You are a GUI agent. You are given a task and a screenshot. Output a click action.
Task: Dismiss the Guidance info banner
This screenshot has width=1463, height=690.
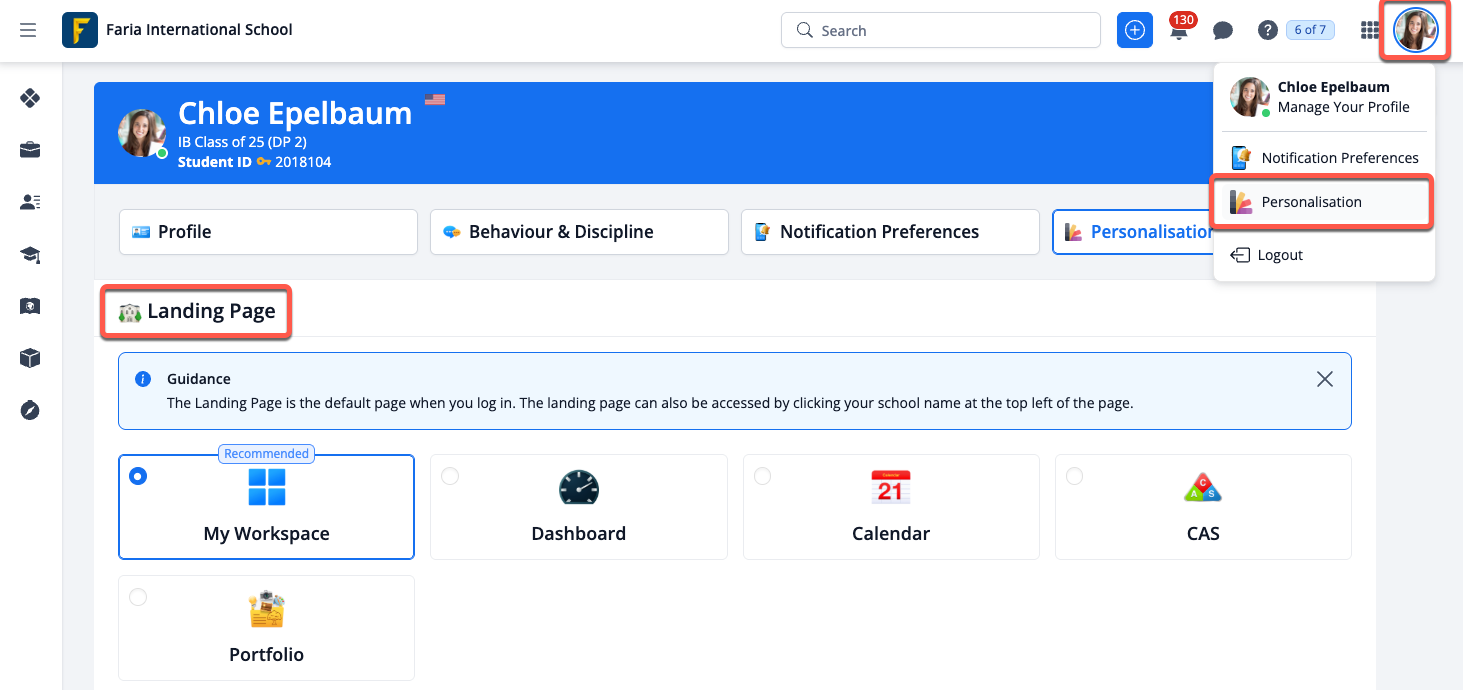[x=1324, y=379]
